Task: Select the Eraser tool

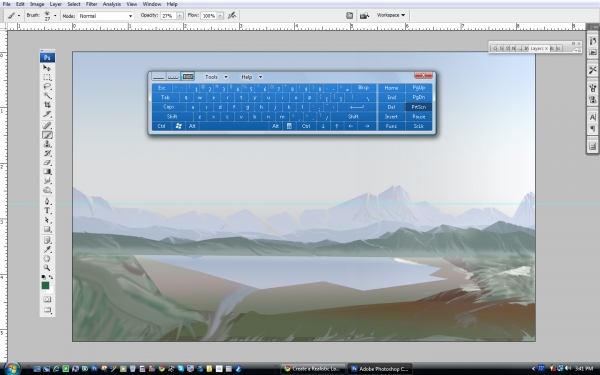Action: pyautogui.click(x=47, y=163)
